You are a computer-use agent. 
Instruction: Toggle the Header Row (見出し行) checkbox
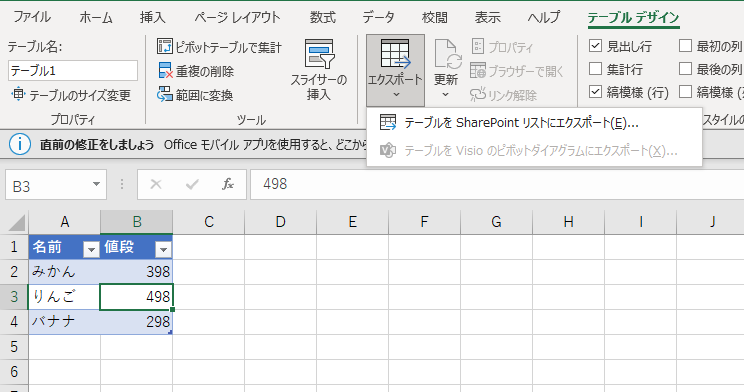pyautogui.click(x=595, y=46)
